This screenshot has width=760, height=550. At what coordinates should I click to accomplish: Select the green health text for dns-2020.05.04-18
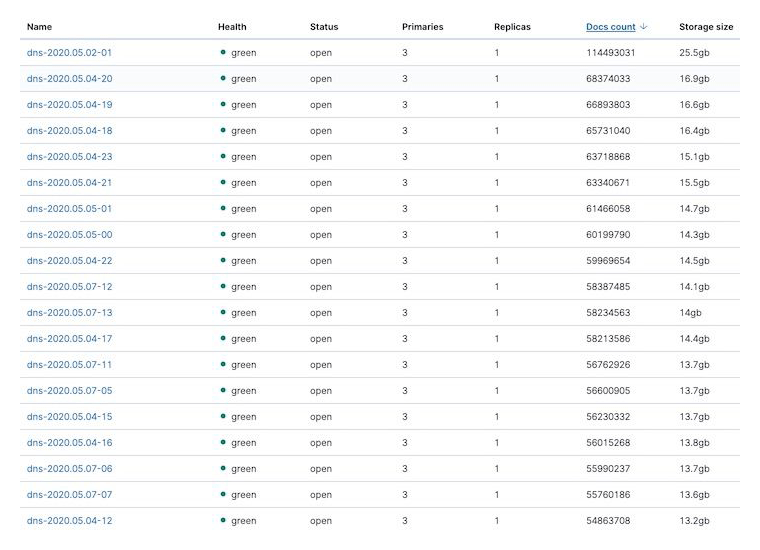(x=244, y=130)
